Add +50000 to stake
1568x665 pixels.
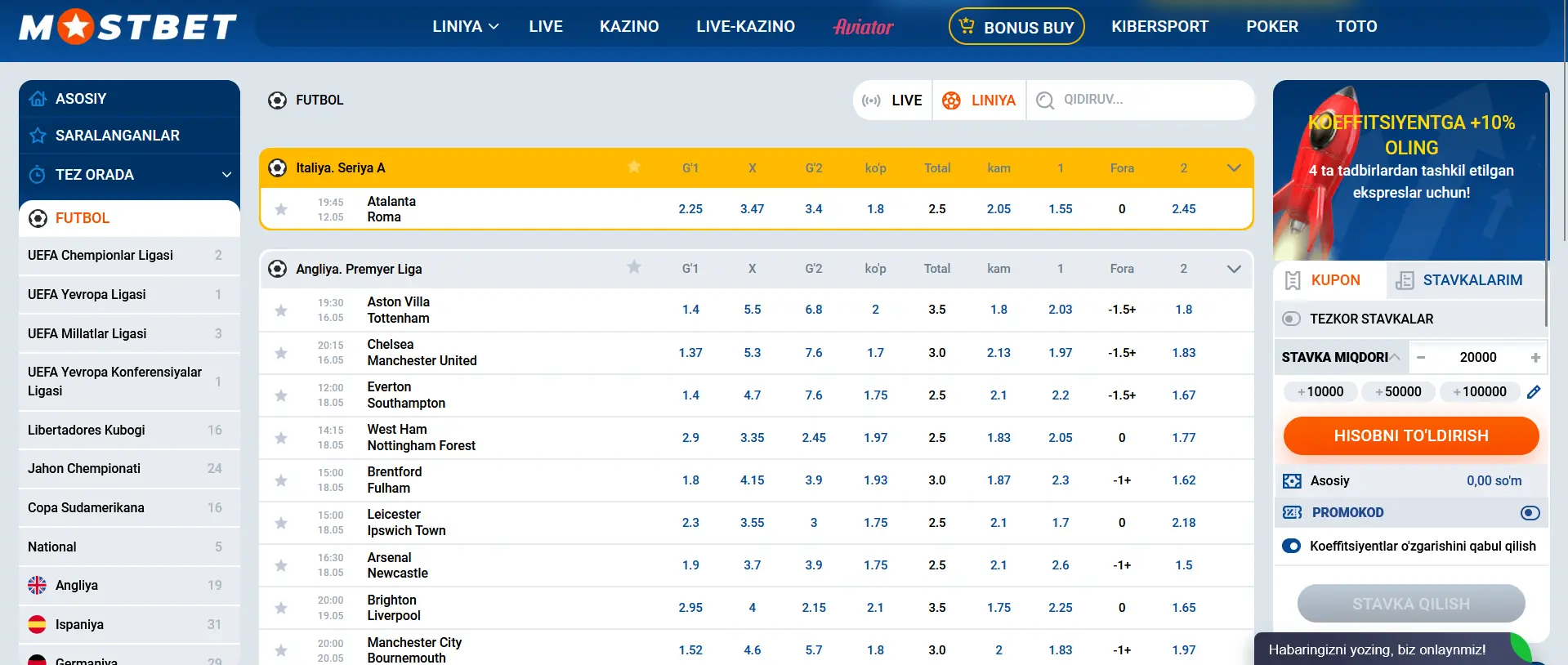pos(1398,391)
